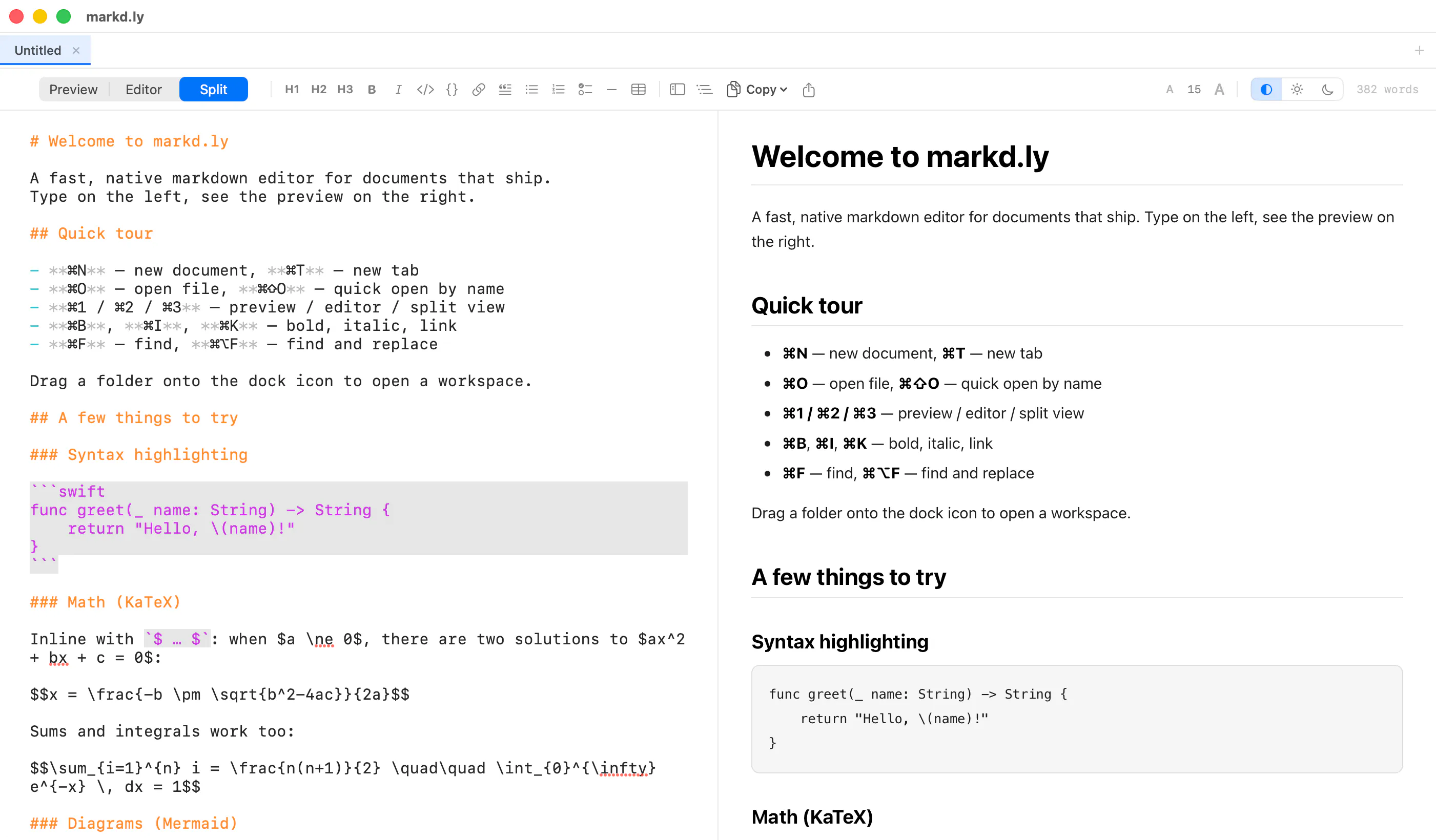
Task: Click the rendered Swift code block in preview
Action: click(1077, 719)
